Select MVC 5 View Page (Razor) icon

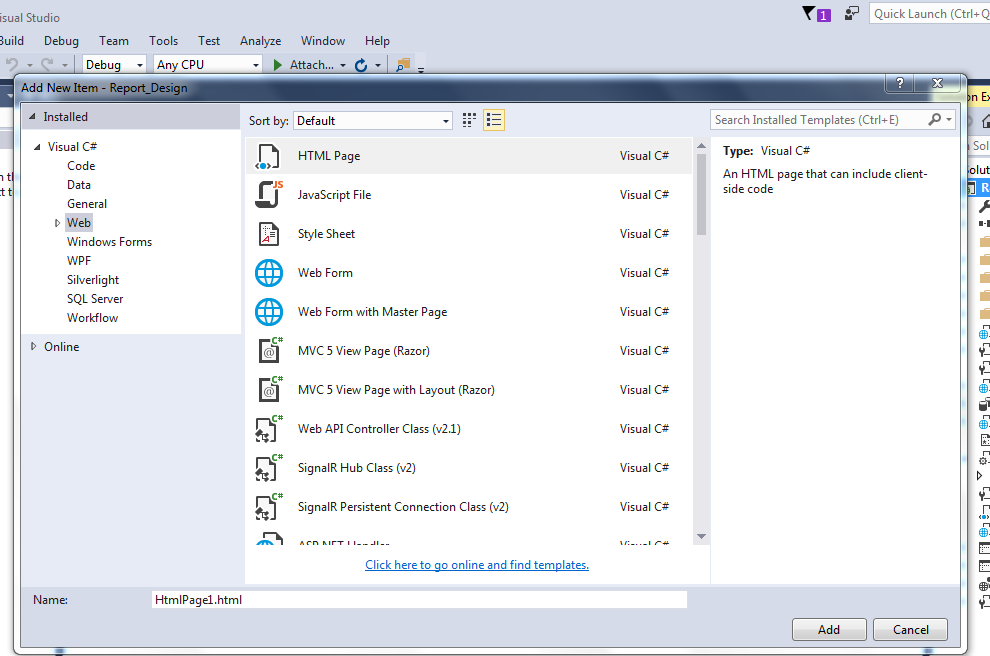[x=270, y=350]
